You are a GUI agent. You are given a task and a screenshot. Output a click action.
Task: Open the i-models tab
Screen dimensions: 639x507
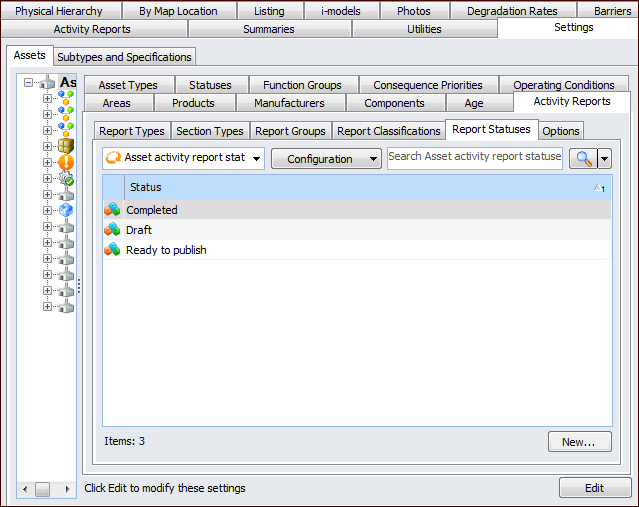point(342,11)
